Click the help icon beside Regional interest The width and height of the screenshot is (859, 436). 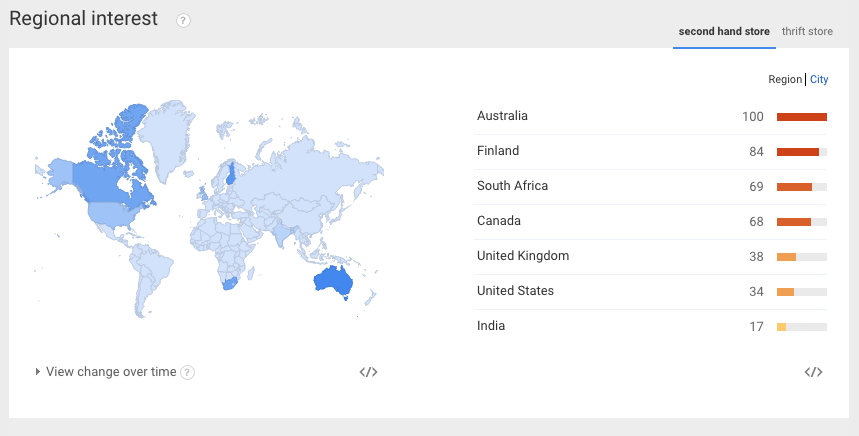click(x=183, y=21)
